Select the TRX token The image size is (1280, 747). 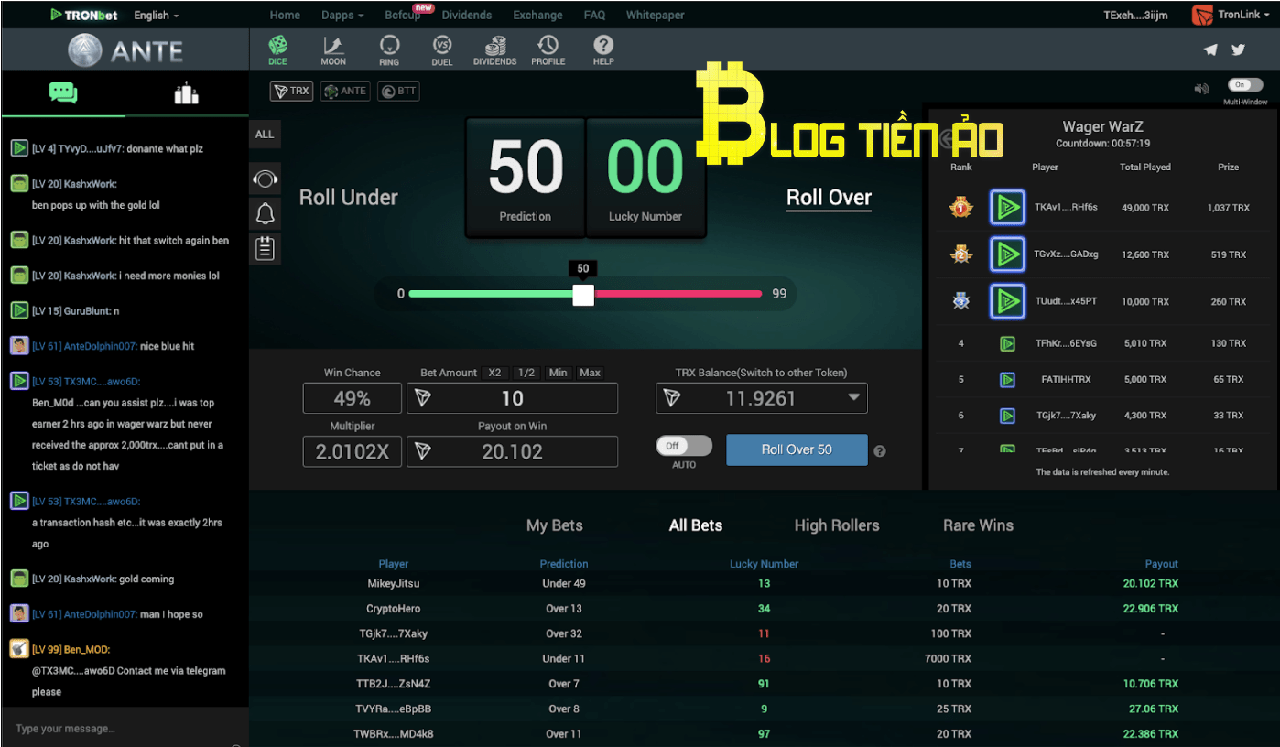pos(292,91)
